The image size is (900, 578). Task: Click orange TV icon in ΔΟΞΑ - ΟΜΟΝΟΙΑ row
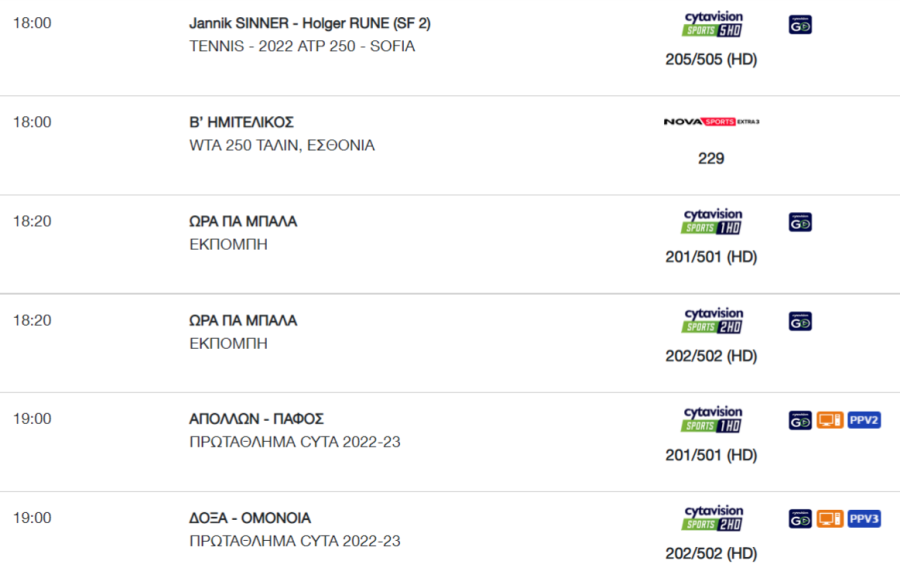830,519
